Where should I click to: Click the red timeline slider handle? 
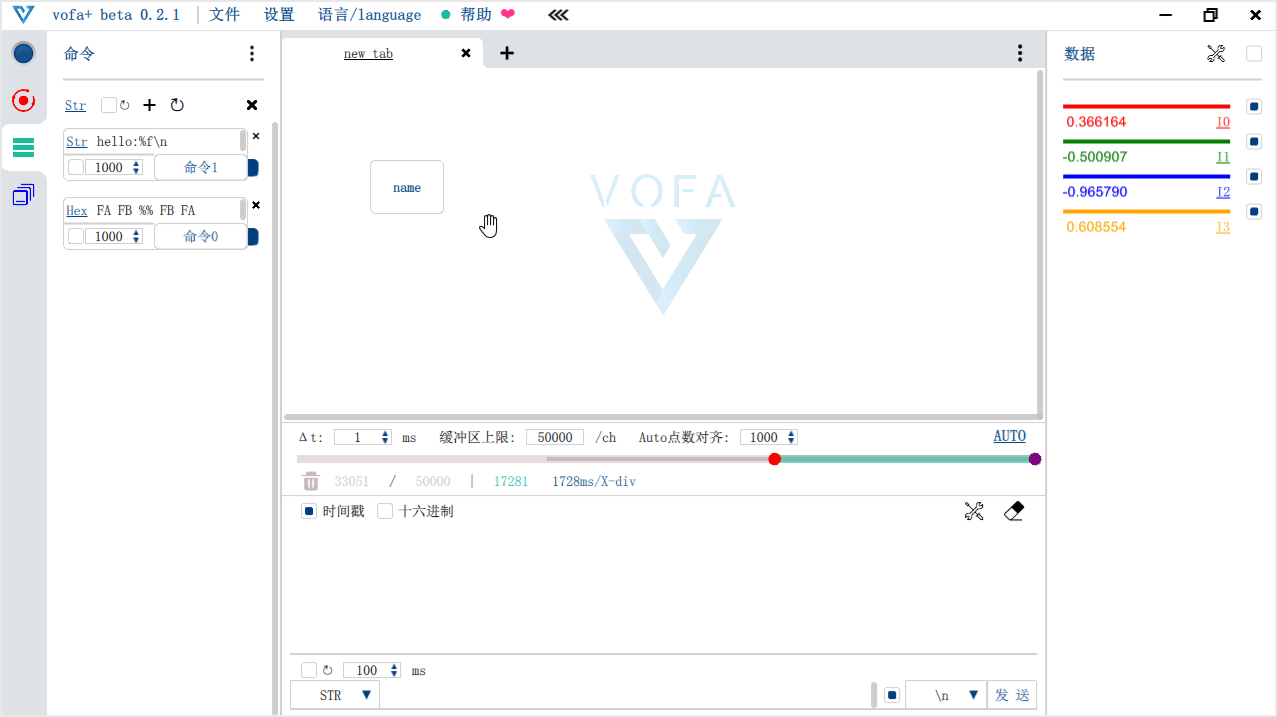tap(774, 459)
